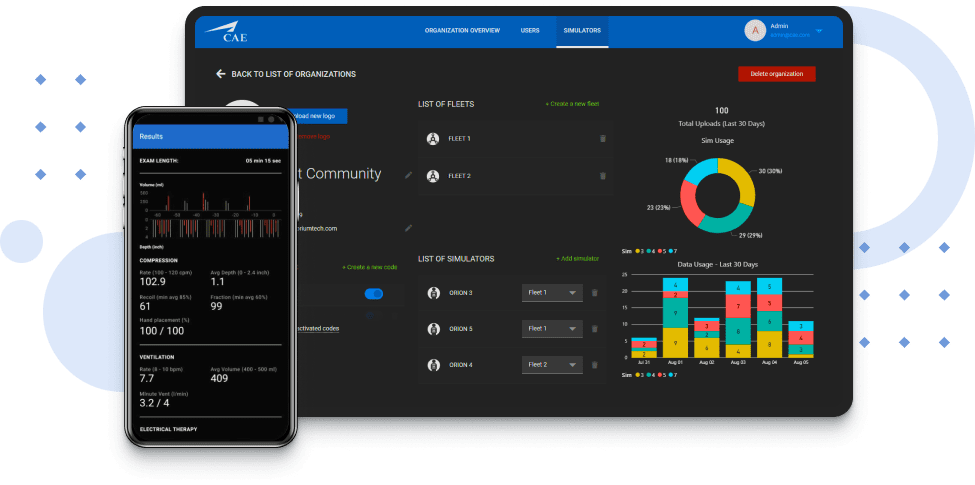The height and width of the screenshot is (485, 975).
Task: Click the compression volume chart on the phone
Action: [x=210, y=213]
